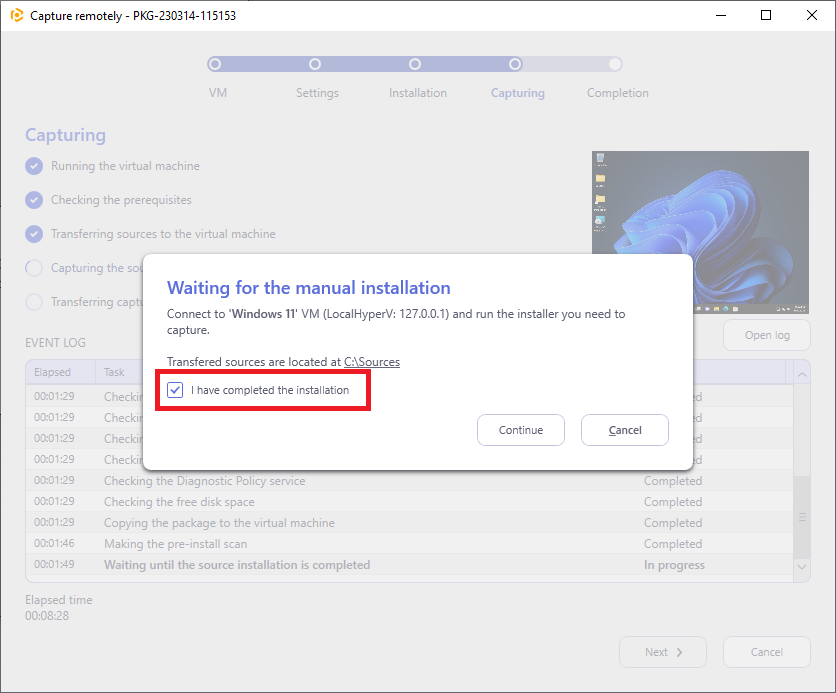This screenshot has width=836, height=693.
Task: Click the EVENT LOG section label
Action: coord(55,343)
